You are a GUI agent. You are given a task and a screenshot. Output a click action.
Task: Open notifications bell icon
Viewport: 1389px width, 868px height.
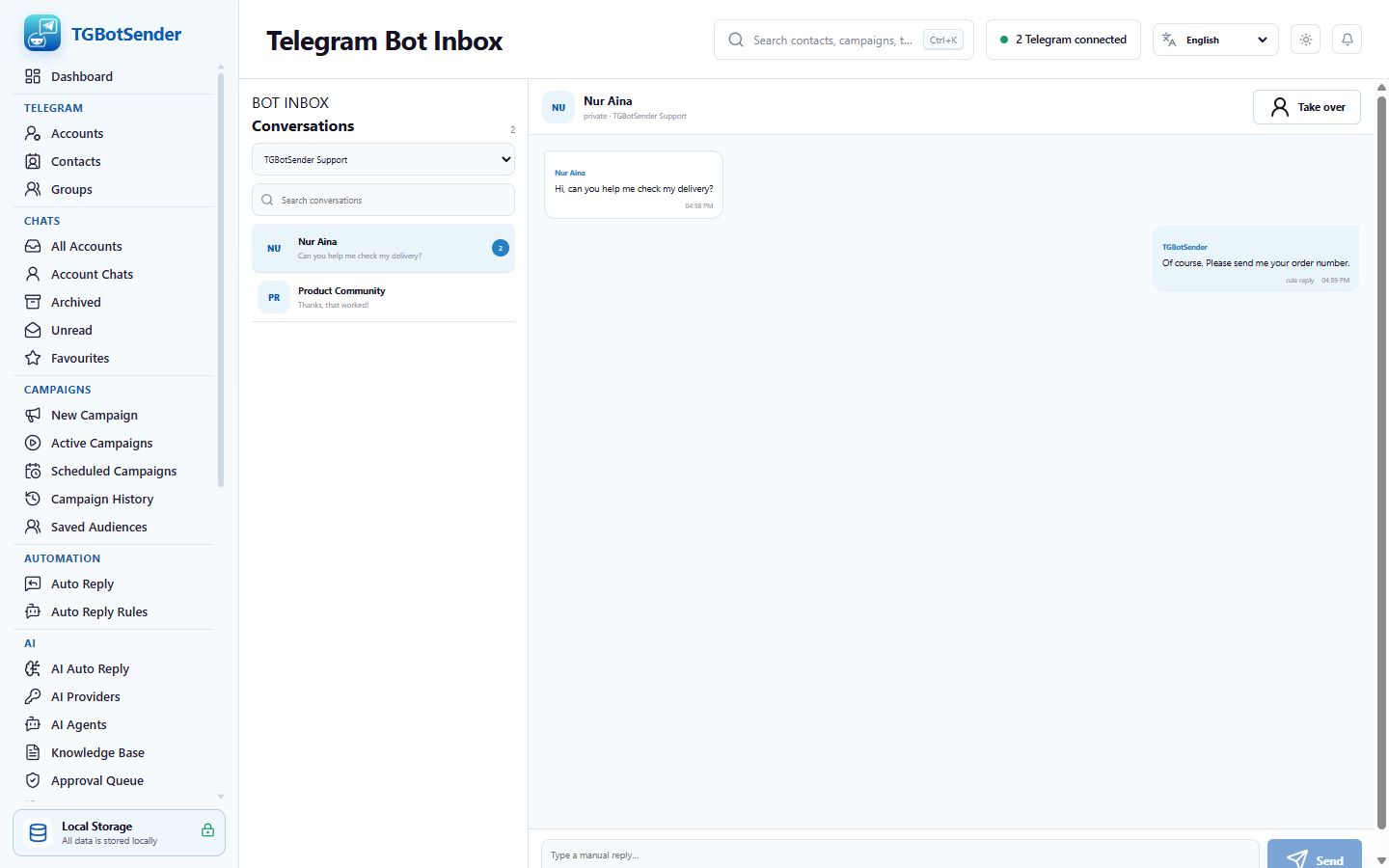pyautogui.click(x=1348, y=40)
